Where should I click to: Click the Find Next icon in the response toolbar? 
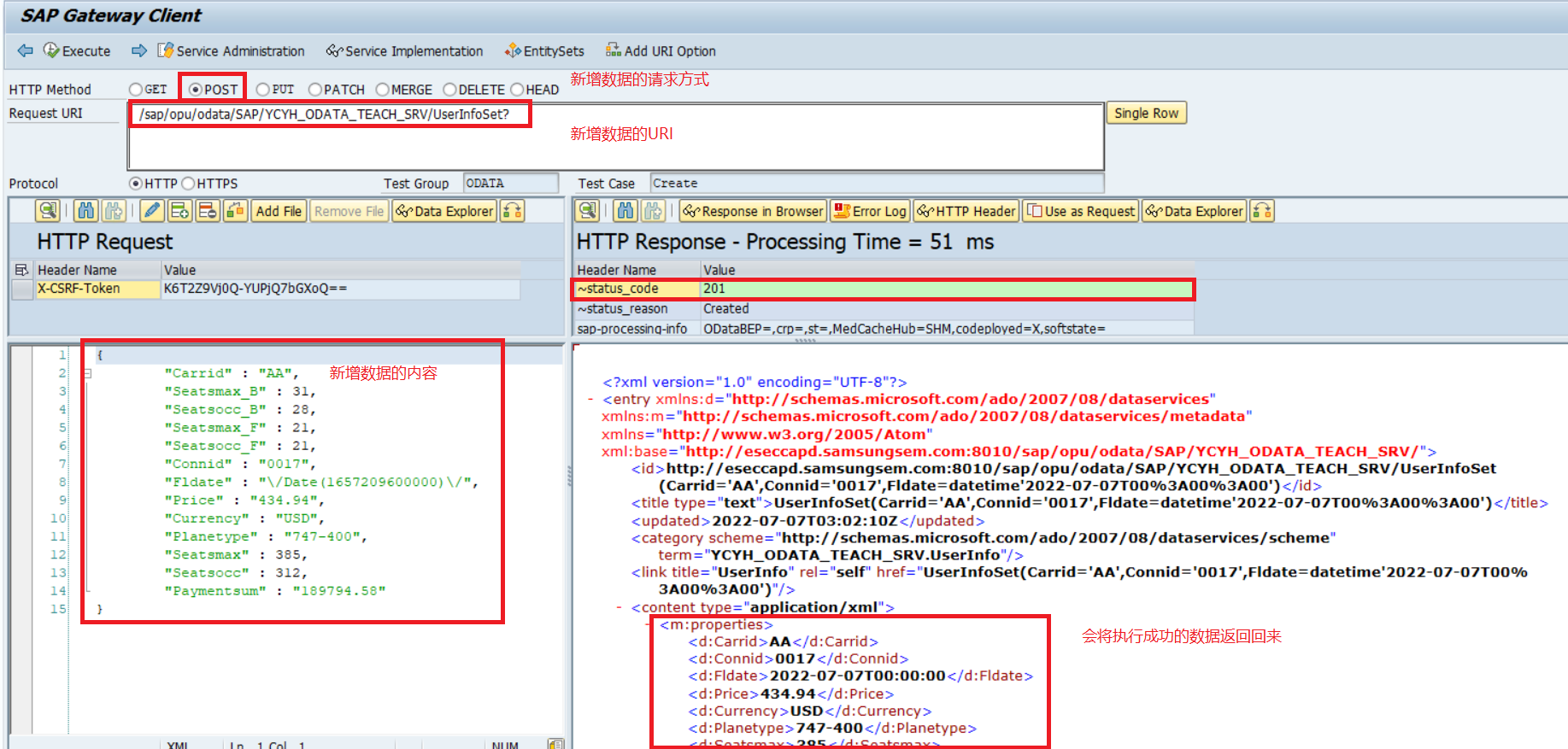tap(653, 211)
